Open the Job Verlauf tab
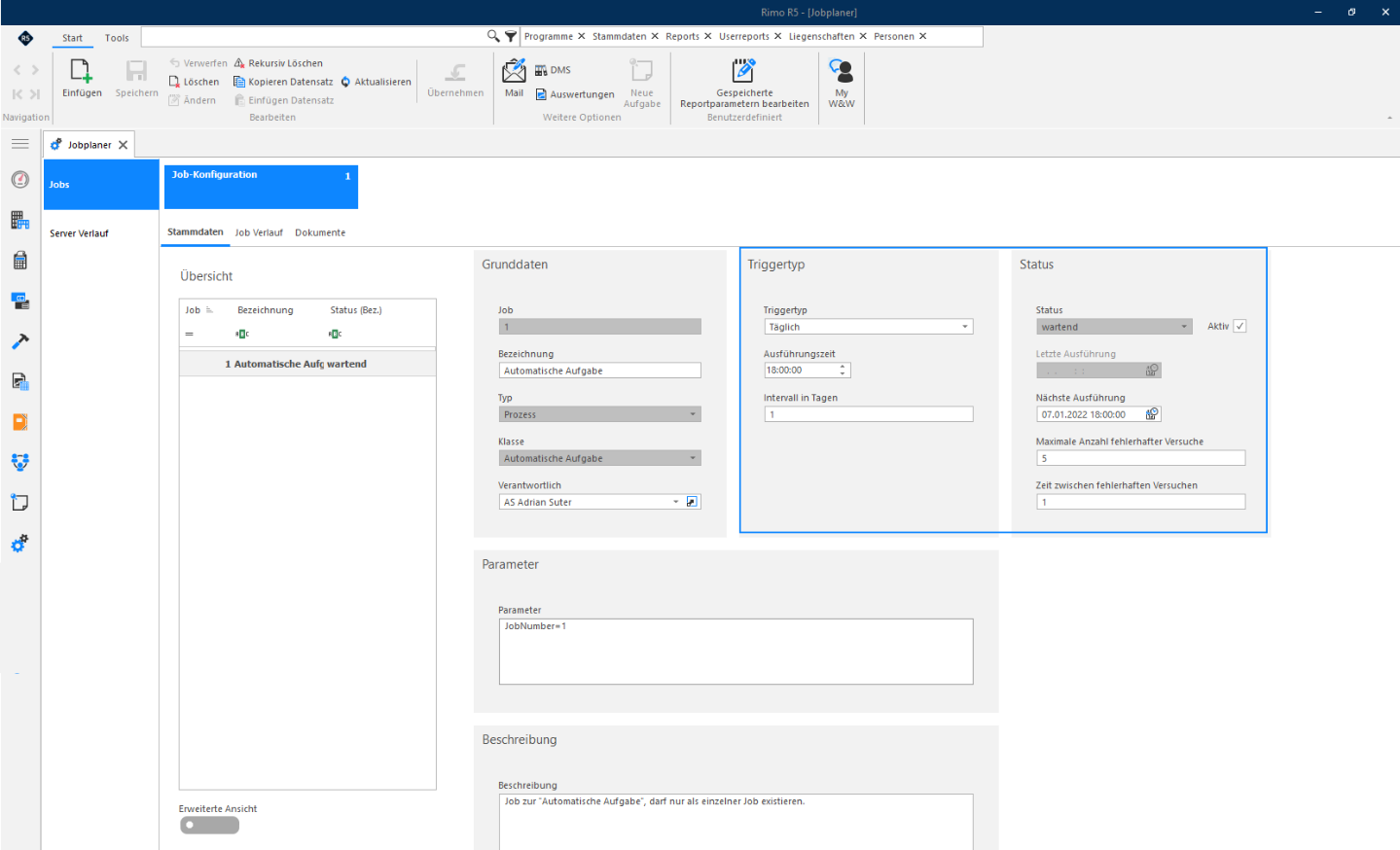The height and width of the screenshot is (850, 1400). pos(259,232)
